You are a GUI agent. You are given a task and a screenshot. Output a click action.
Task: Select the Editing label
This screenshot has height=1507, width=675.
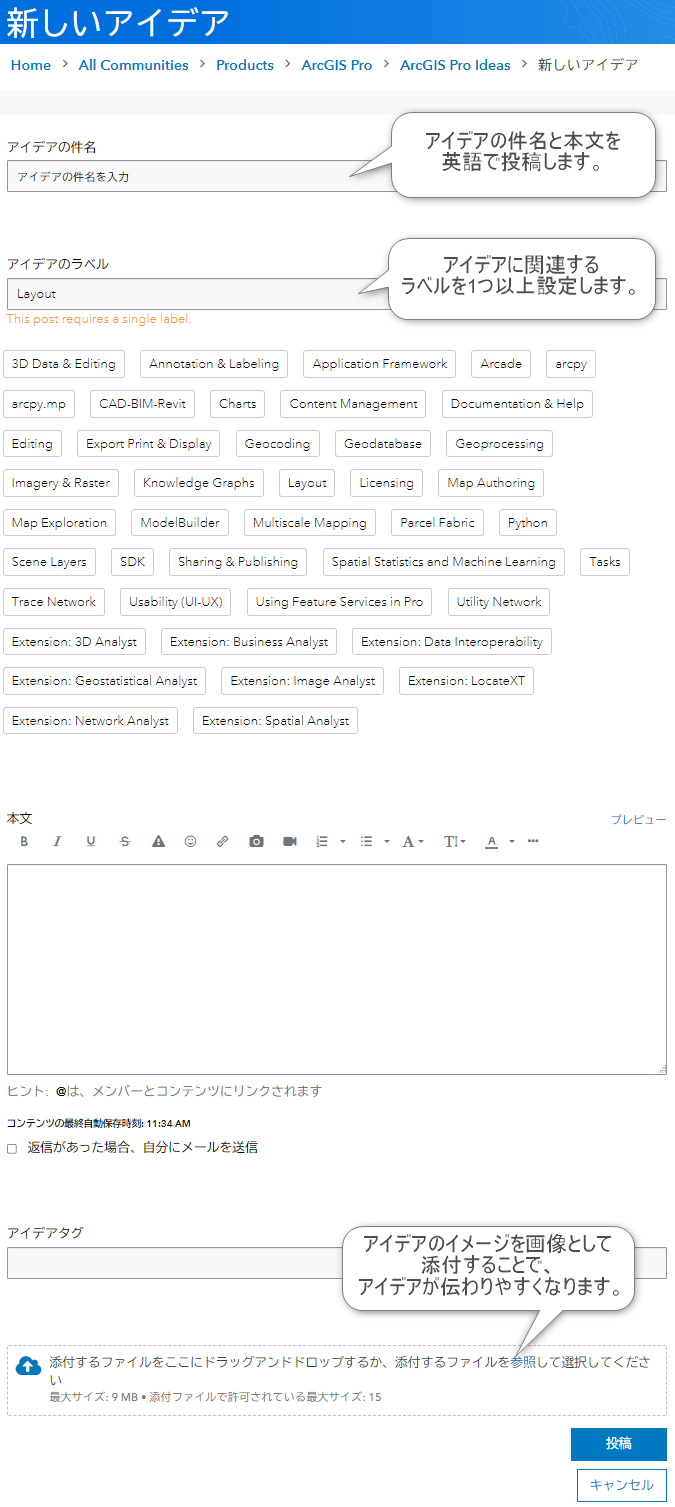32,443
